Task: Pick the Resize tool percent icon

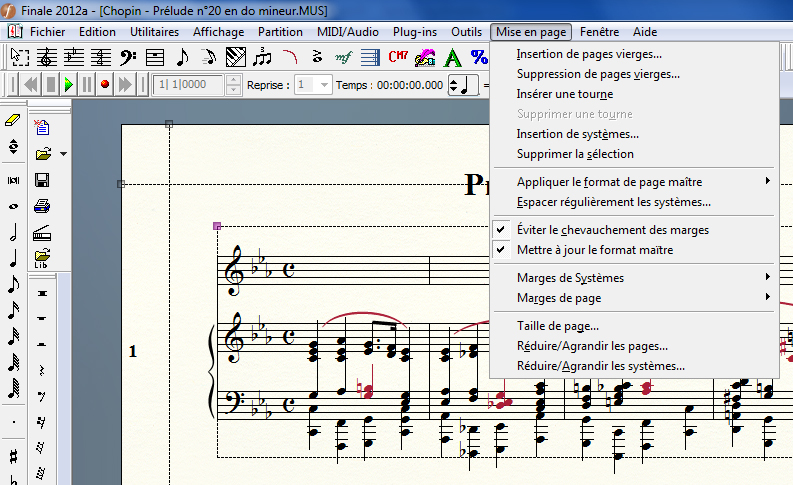Action: click(x=479, y=57)
